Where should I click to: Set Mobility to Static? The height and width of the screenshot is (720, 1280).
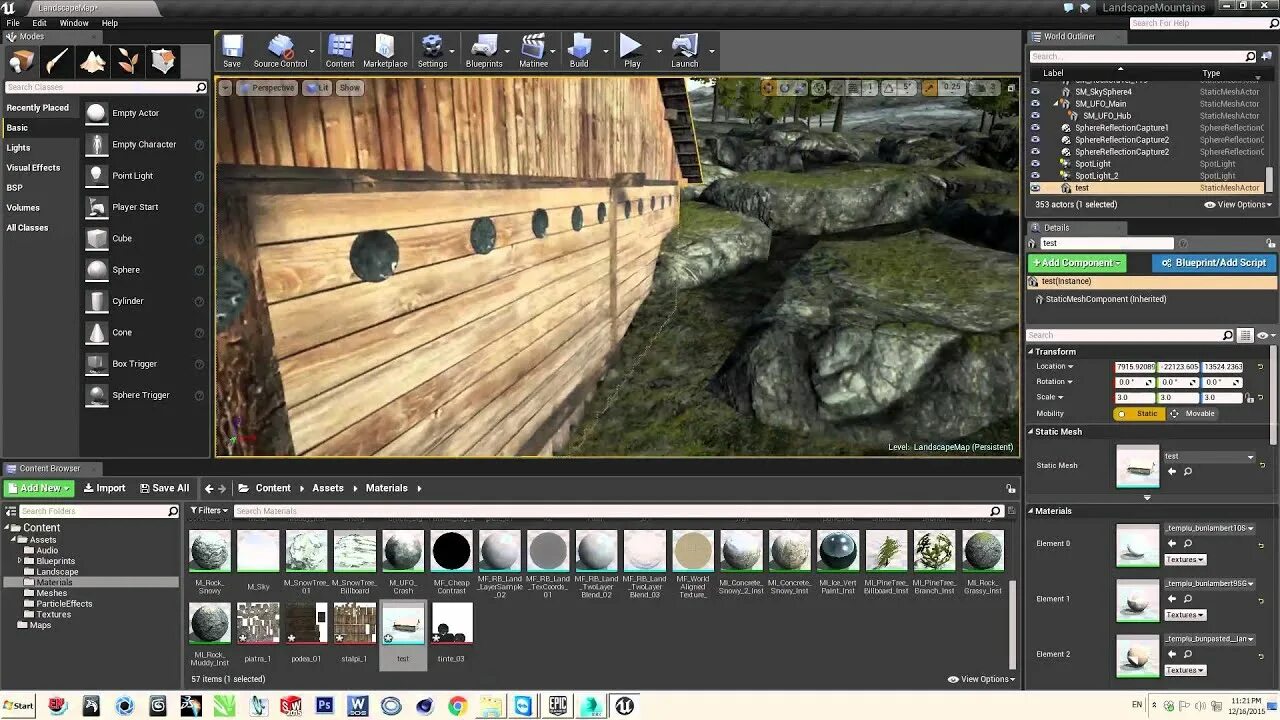click(x=1139, y=413)
